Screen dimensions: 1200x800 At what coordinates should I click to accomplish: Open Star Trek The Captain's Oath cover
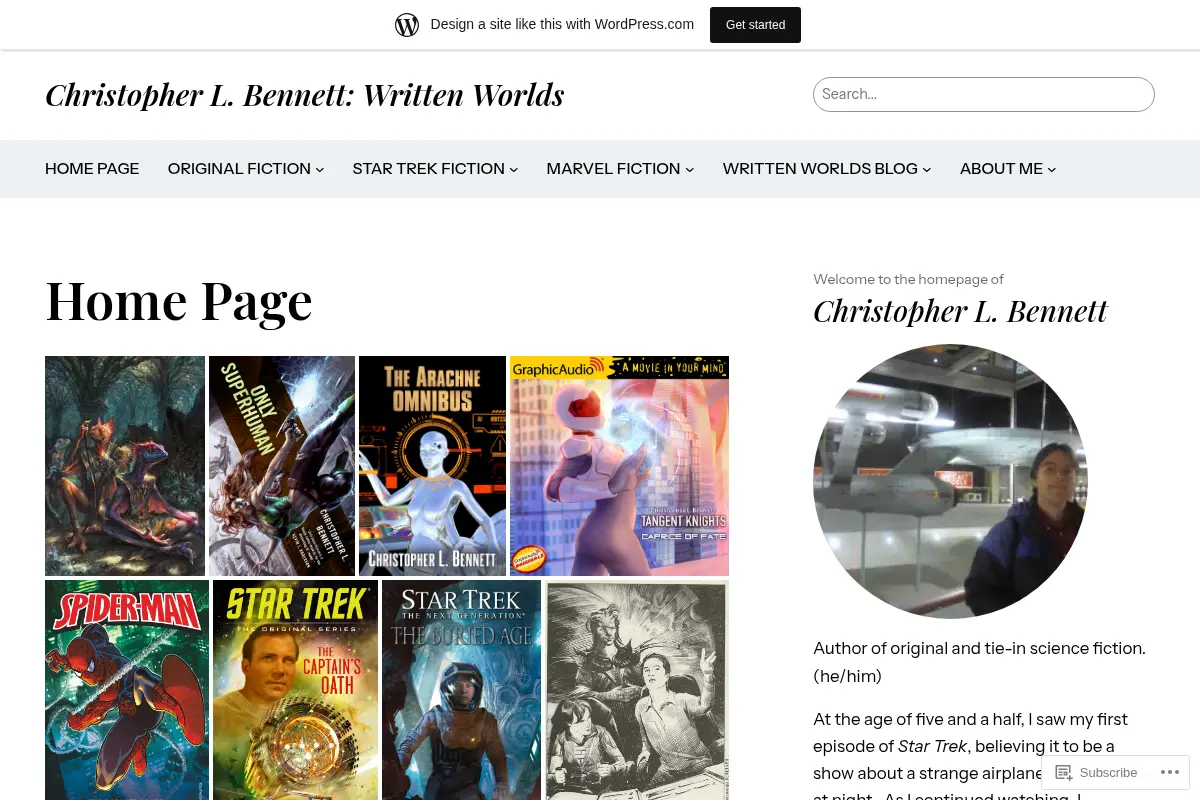click(x=295, y=690)
